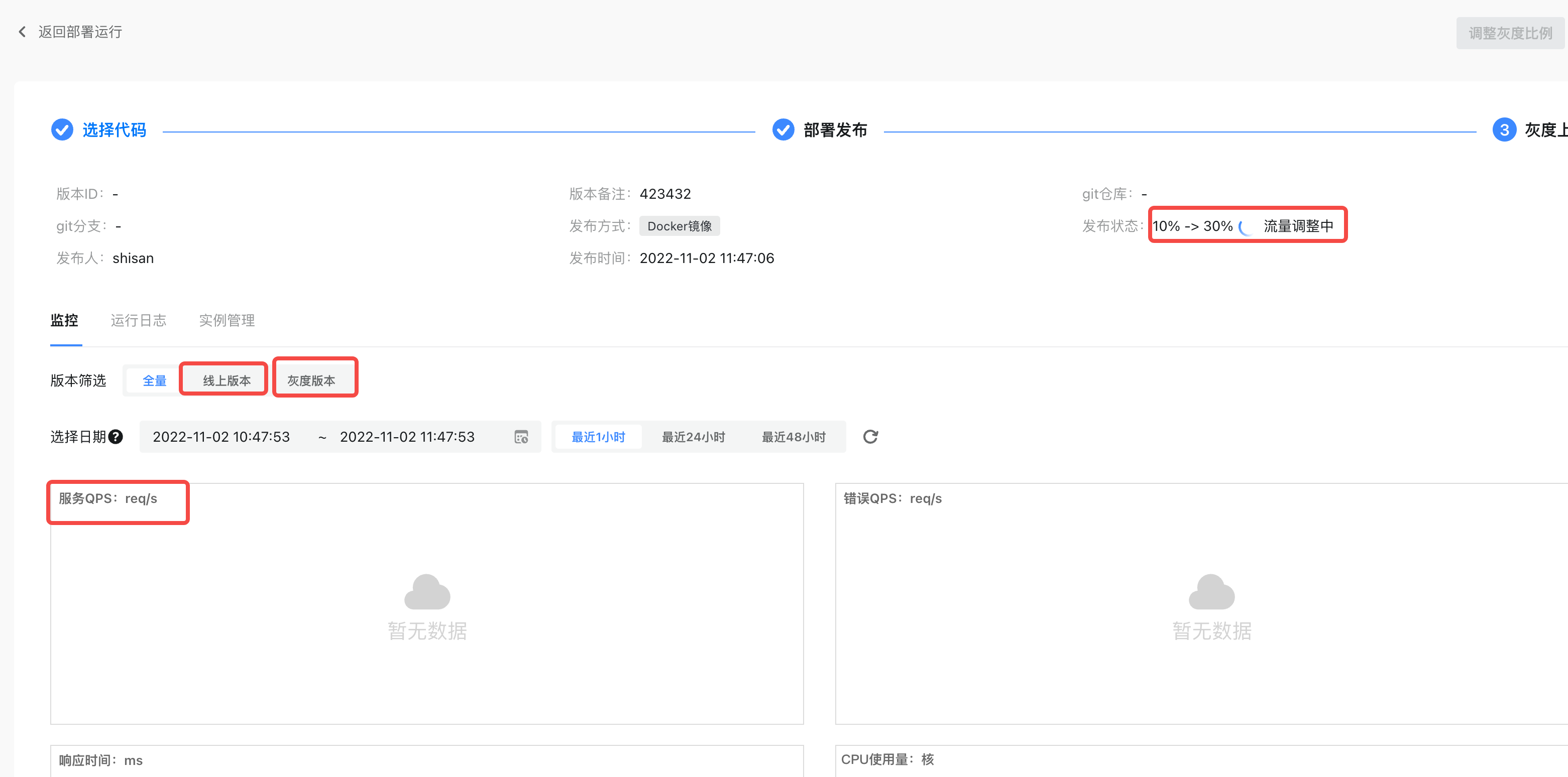Screen dimensions: 1568x777
Task: Click the 发布时间 value 2022-11-02 11:47:06
Action: tap(707, 258)
